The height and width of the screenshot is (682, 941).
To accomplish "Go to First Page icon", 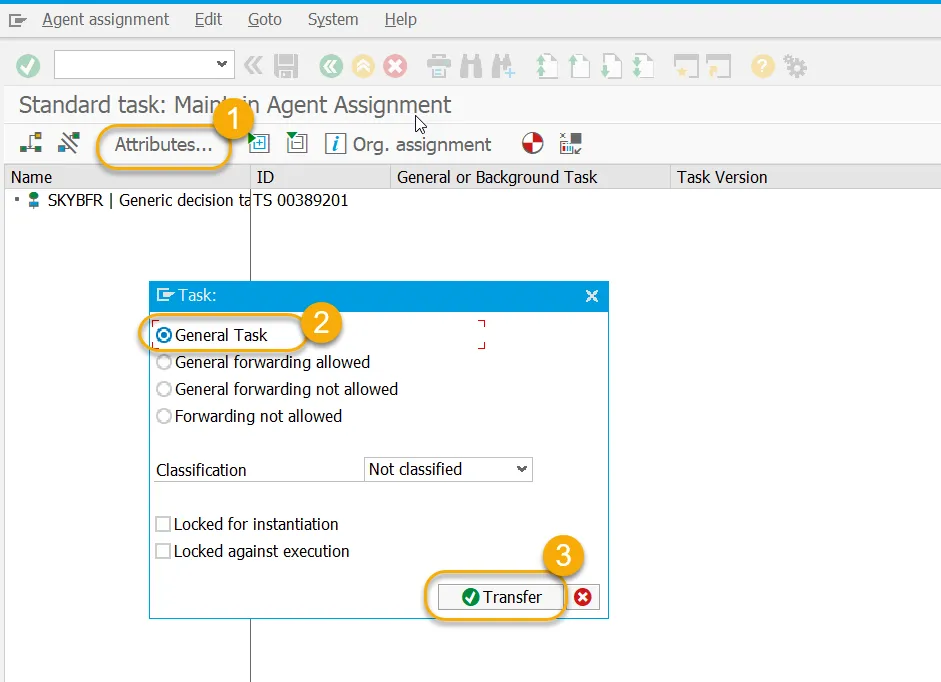I will (547, 66).
